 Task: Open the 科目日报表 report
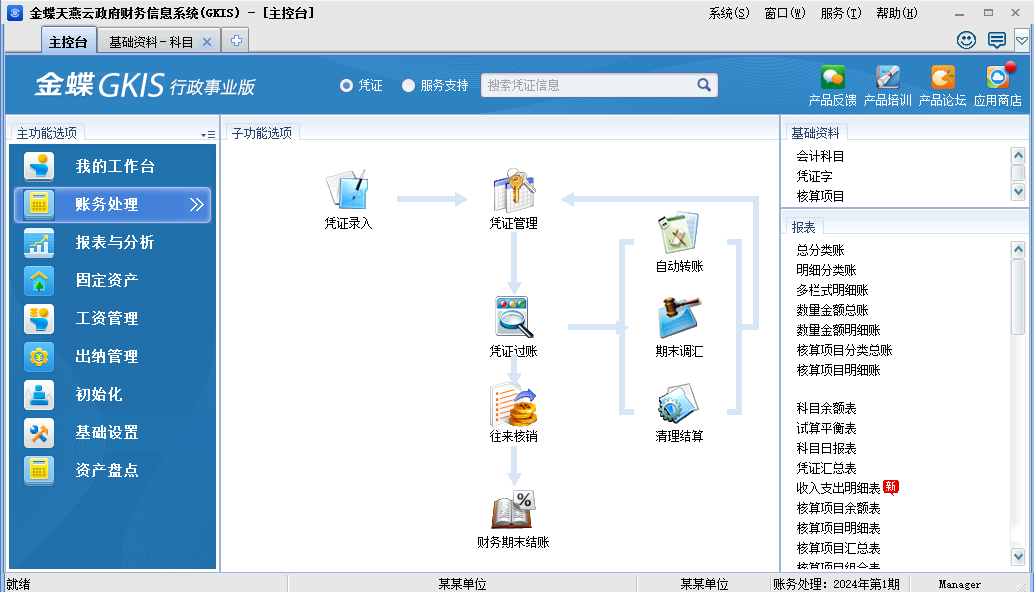click(826, 448)
